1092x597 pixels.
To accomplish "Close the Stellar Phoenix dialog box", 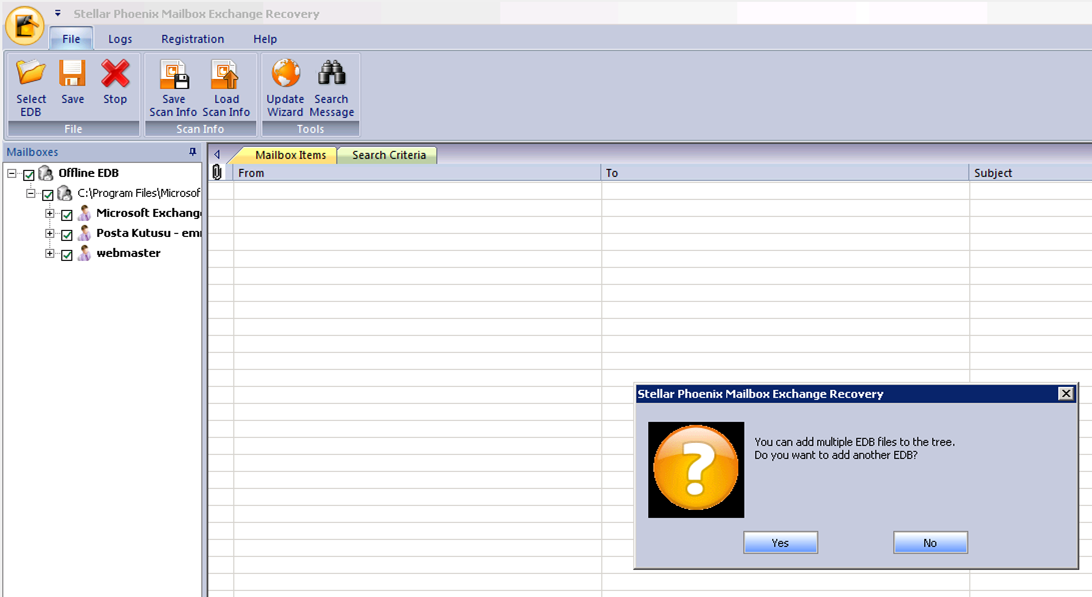I will click(x=1066, y=394).
